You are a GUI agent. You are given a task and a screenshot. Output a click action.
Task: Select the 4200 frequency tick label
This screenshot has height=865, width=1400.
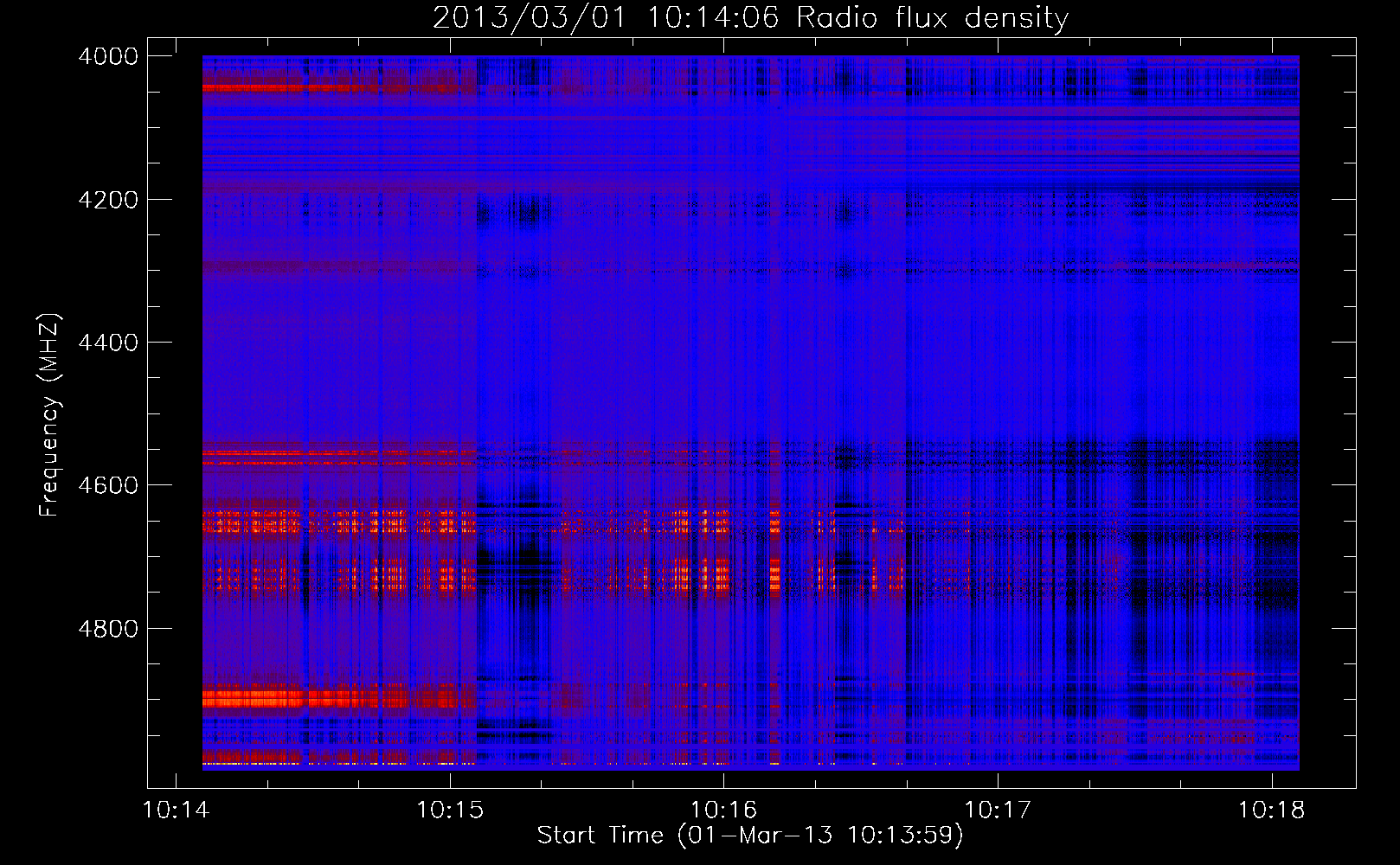(108, 200)
